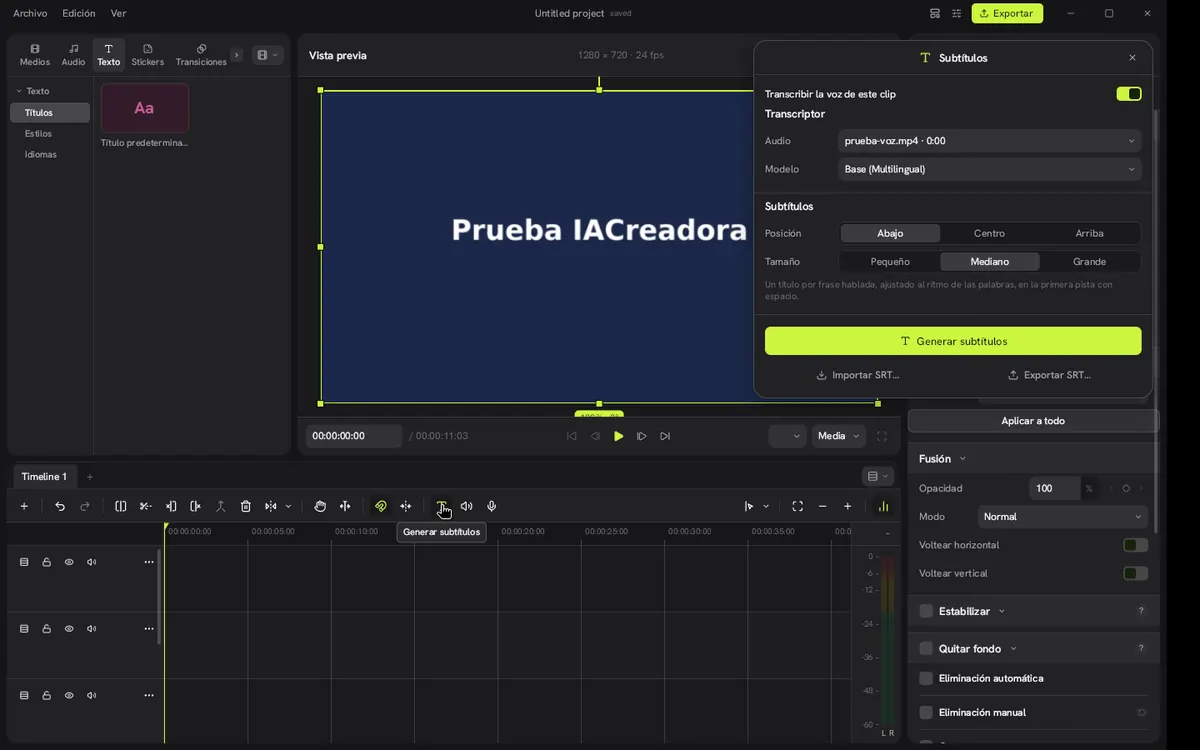Image resolution: width=1200 pixels, height=750 pixels.
Task: Split the clip at playhead icon
Action: [121, 506]
